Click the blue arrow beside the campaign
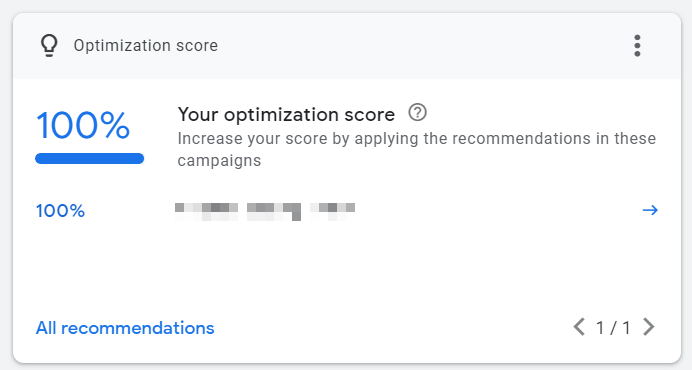692x370 pixels. 650,210
